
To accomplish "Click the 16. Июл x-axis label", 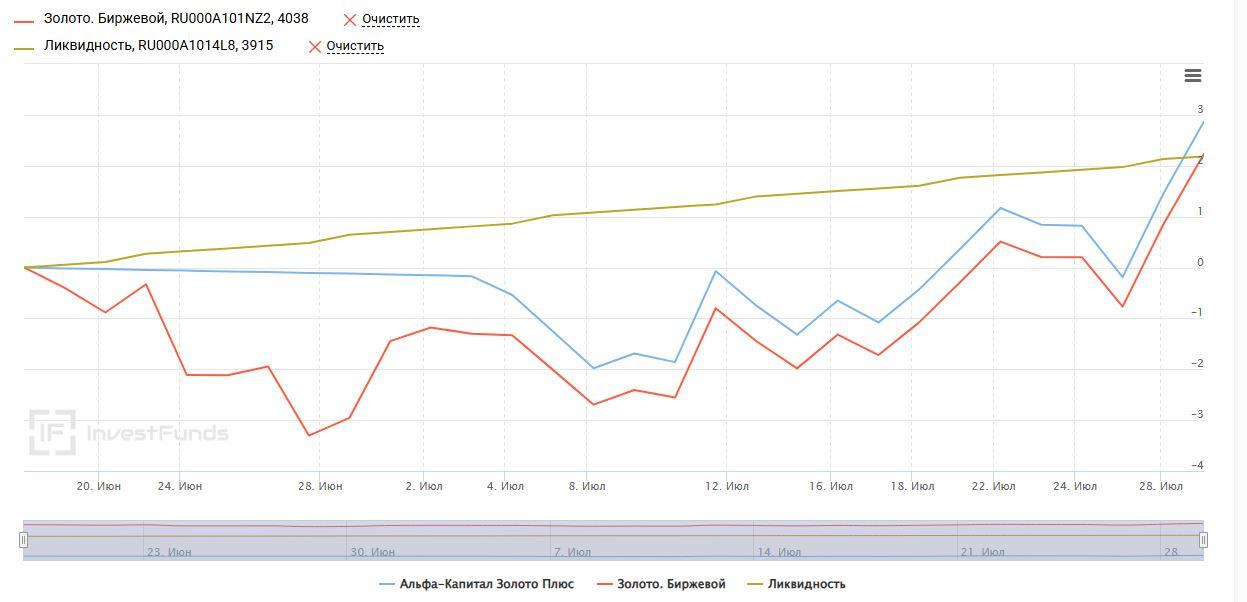I will [831, 486].
